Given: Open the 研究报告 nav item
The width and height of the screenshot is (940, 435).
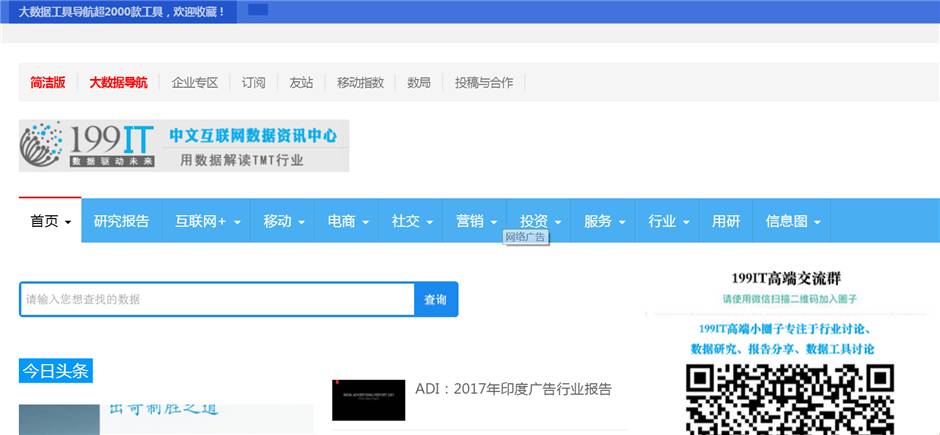Looking at the screenshot, I should point(122,221).
